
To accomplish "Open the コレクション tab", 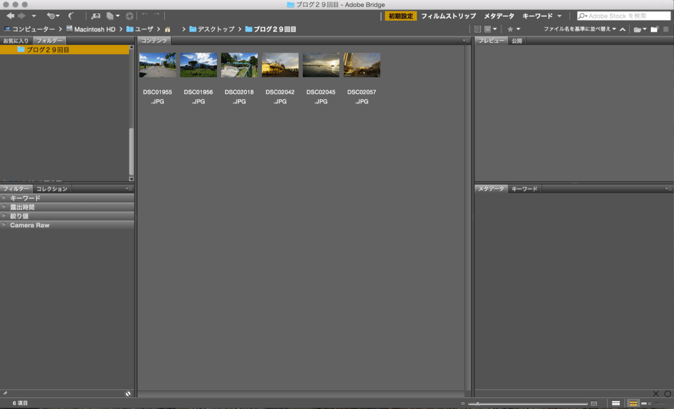I will click(x=52, y=188).
